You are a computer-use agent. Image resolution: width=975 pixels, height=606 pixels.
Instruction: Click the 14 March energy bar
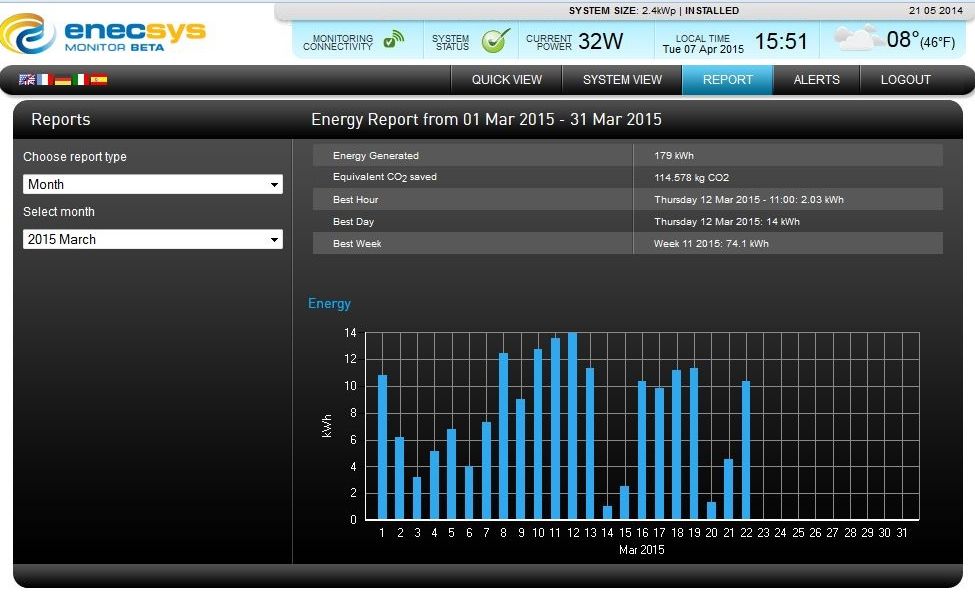point(607,512)
